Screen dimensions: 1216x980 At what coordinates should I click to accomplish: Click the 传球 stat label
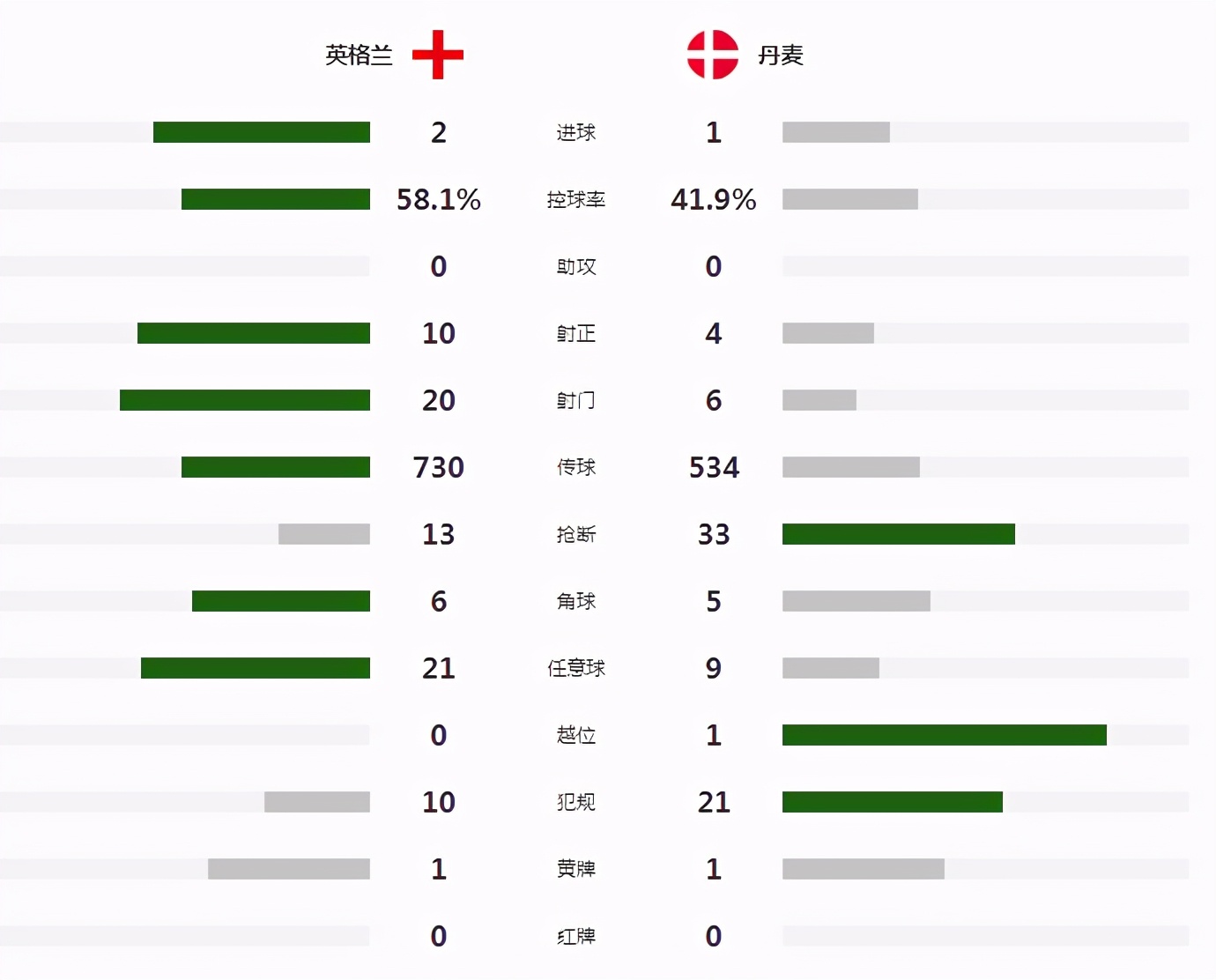tap(576, 467)
